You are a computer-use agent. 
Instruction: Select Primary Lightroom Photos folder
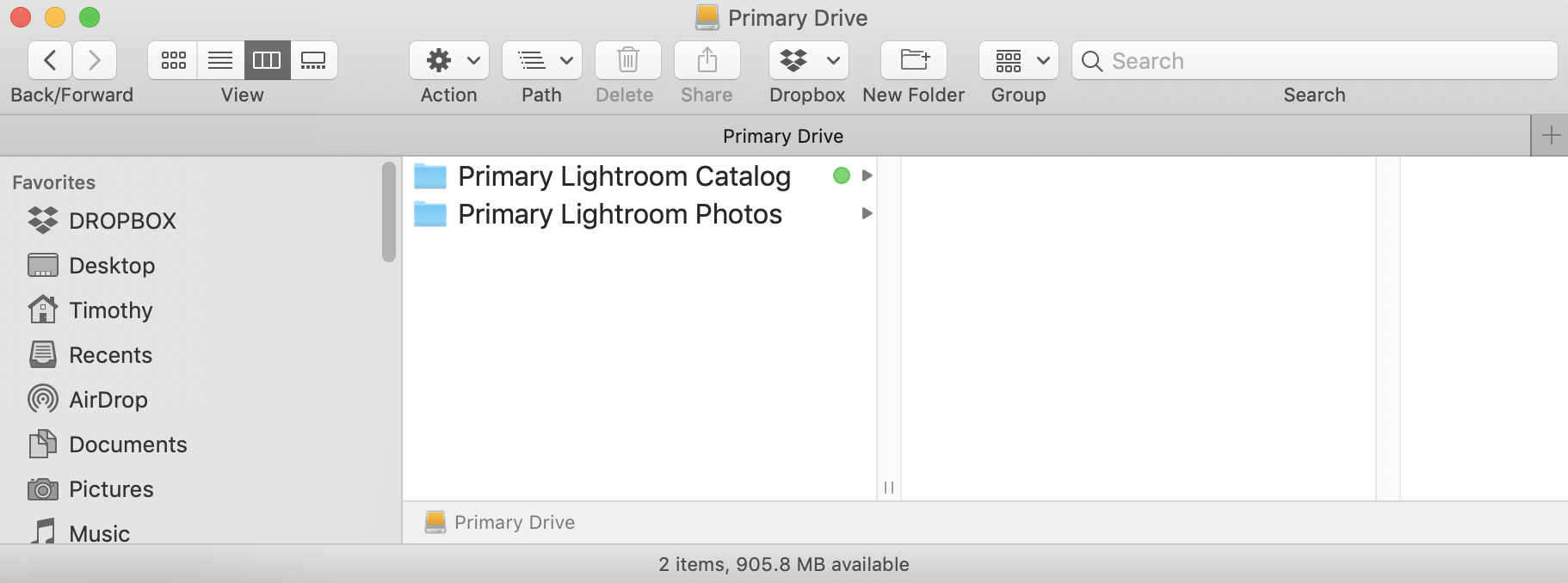point(639,214)
